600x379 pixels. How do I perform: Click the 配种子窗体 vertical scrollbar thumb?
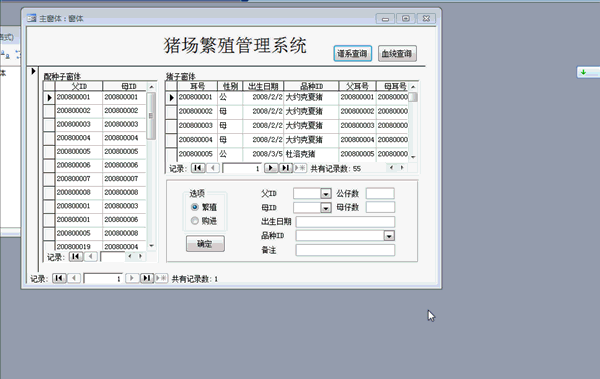pos(151,116)
